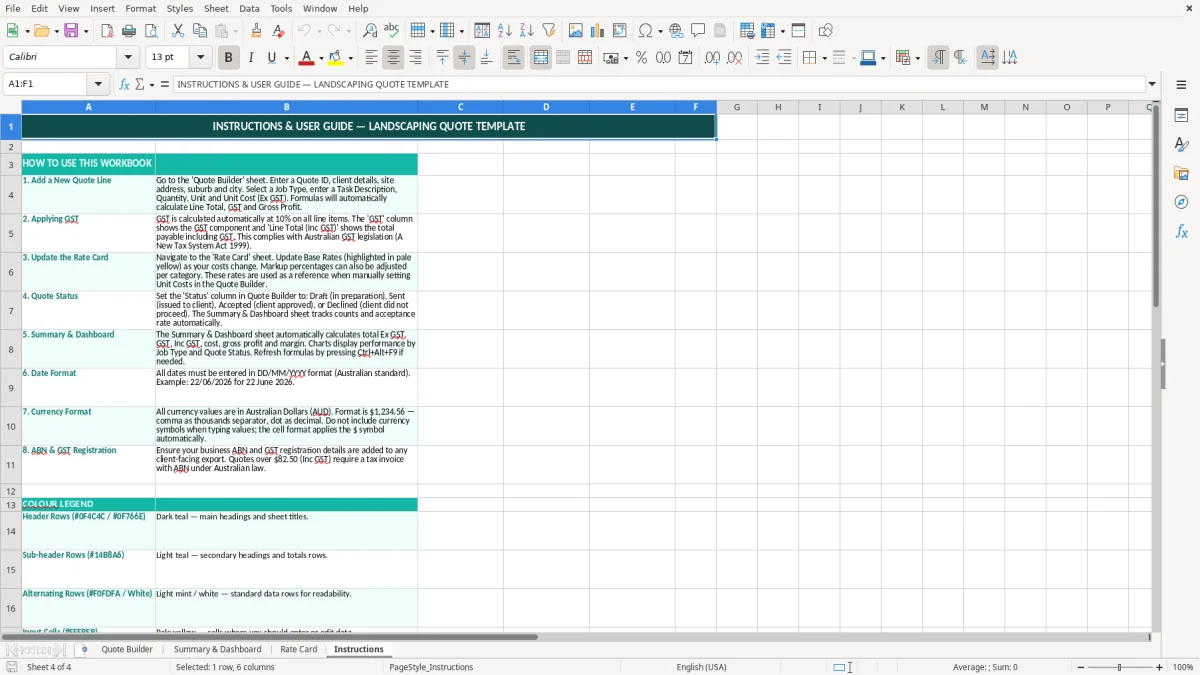Run the spelling check
The width and height of the screenshot is (1200, 675).
click(391, 31)
